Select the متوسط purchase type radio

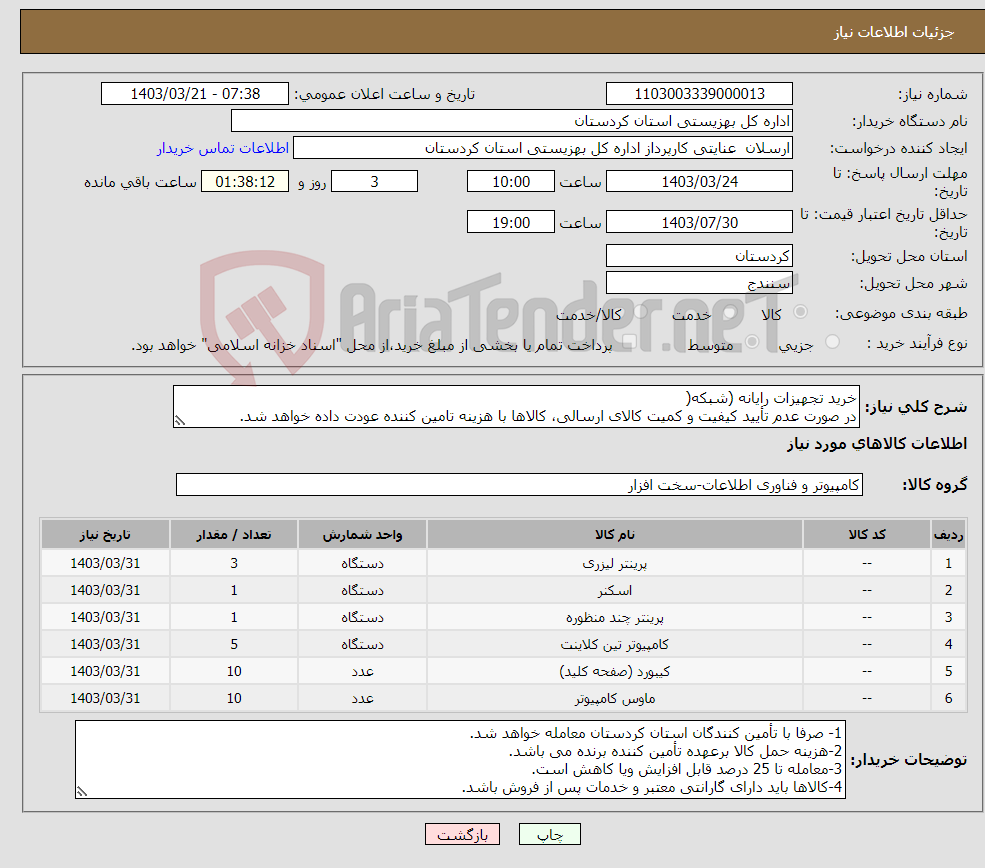(752, 342)
